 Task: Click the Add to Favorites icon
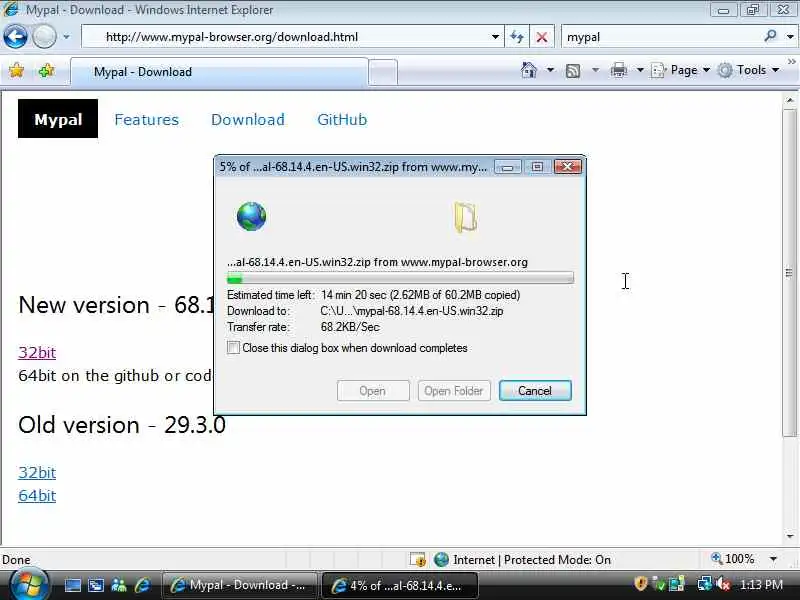pyautogui.click(x=46, y=70)
